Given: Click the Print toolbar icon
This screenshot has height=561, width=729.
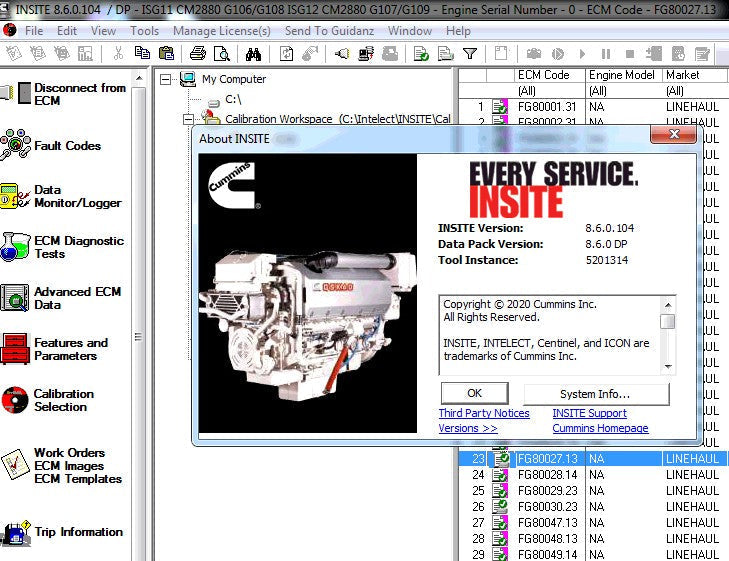Looking at the screenshot, I should [198, 54].
